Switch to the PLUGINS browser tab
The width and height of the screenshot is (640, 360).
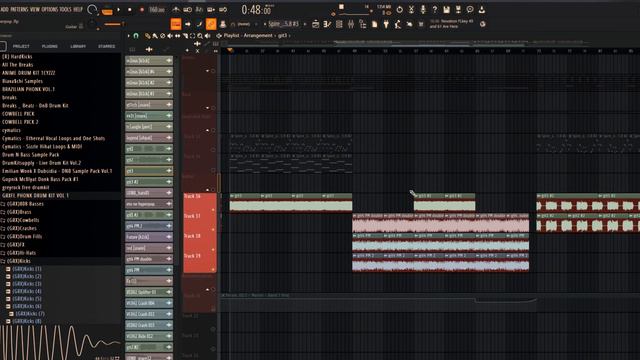pos(50,46)
